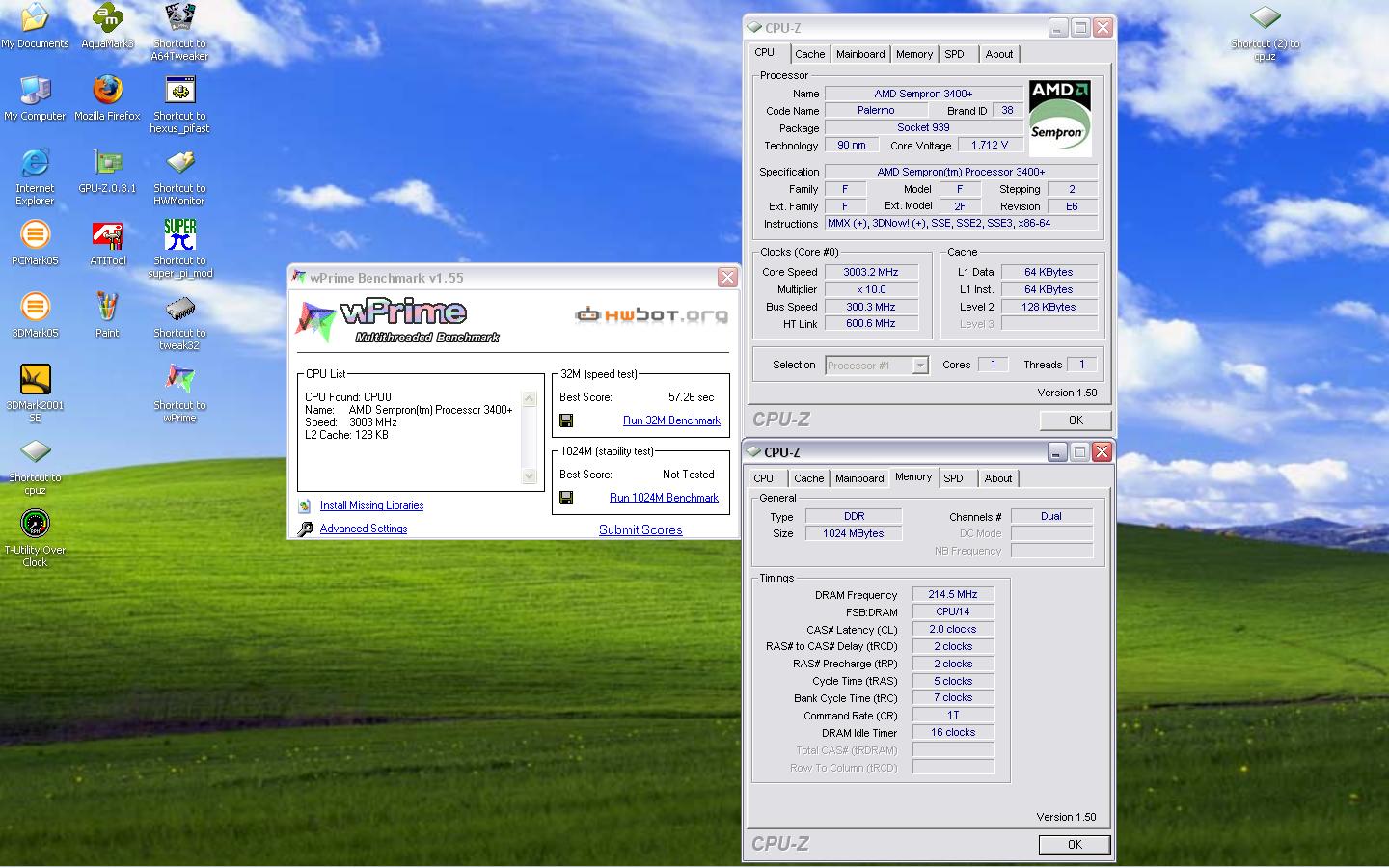Open SPD tab in upper CPU-Z window
Screen dimensions: 1389x868
[x=954, y=54]
